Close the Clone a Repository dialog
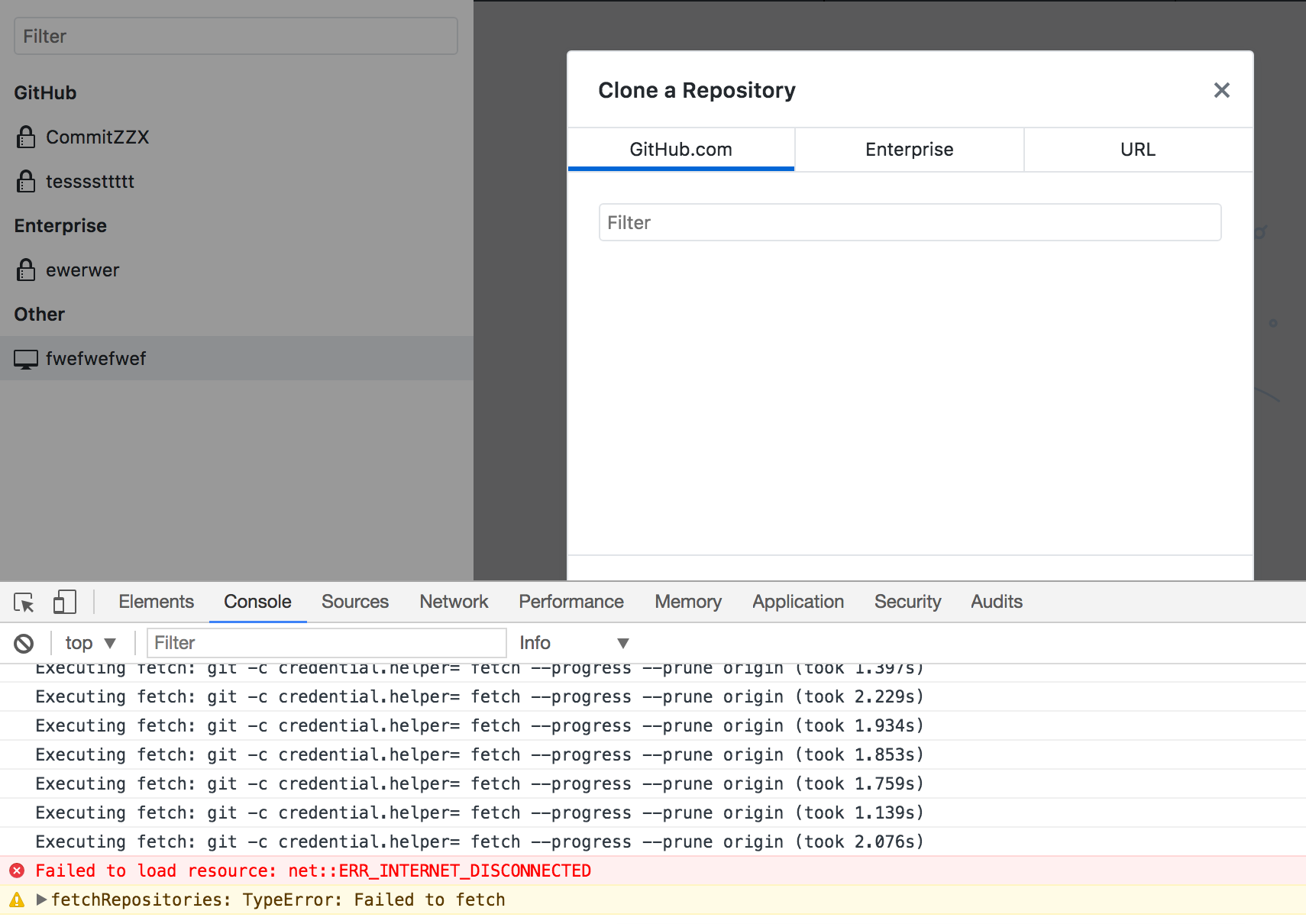The image size is (1306, 924). [1221, 90]
